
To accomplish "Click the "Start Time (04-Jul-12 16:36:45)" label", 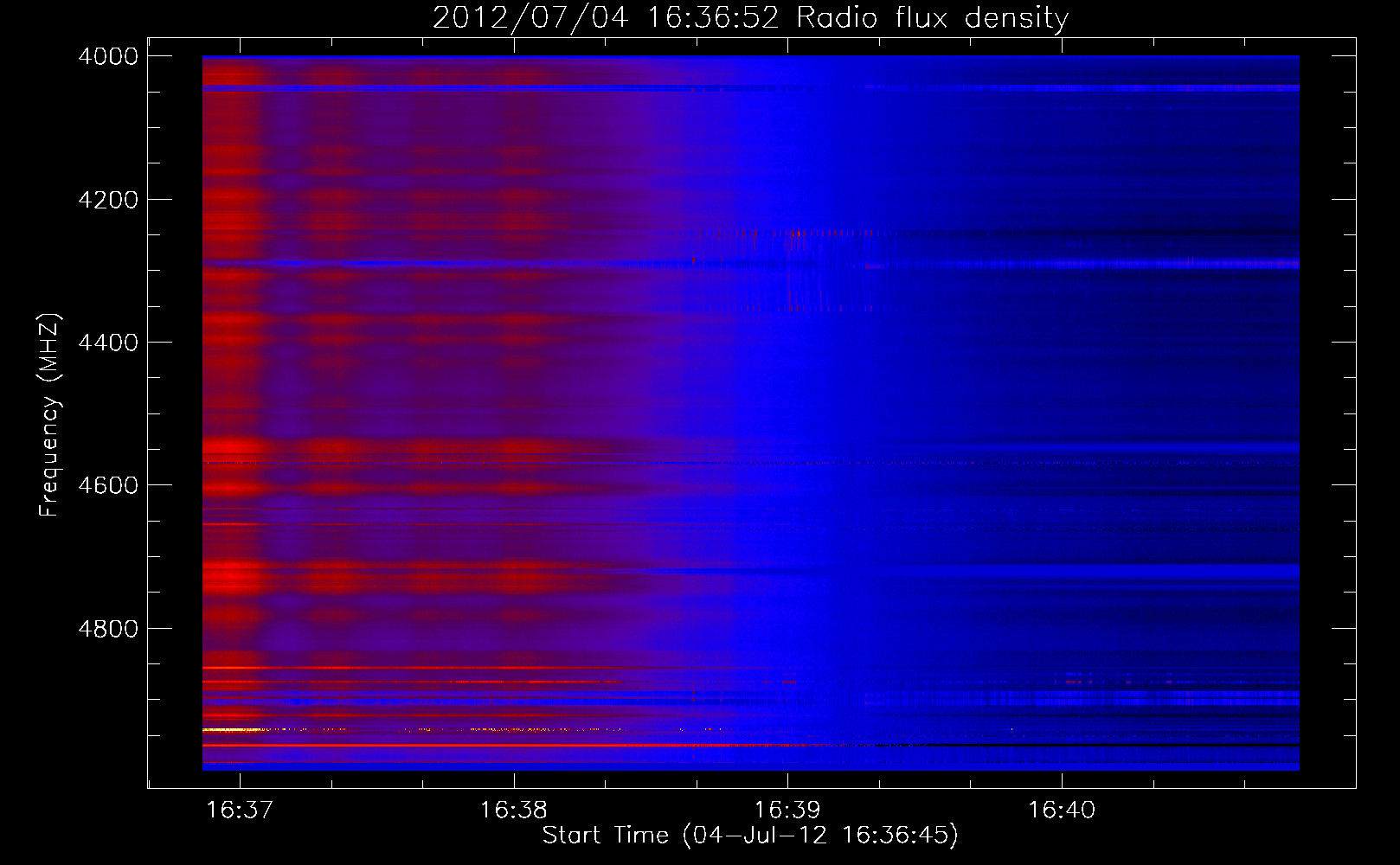I will point(750,836).
